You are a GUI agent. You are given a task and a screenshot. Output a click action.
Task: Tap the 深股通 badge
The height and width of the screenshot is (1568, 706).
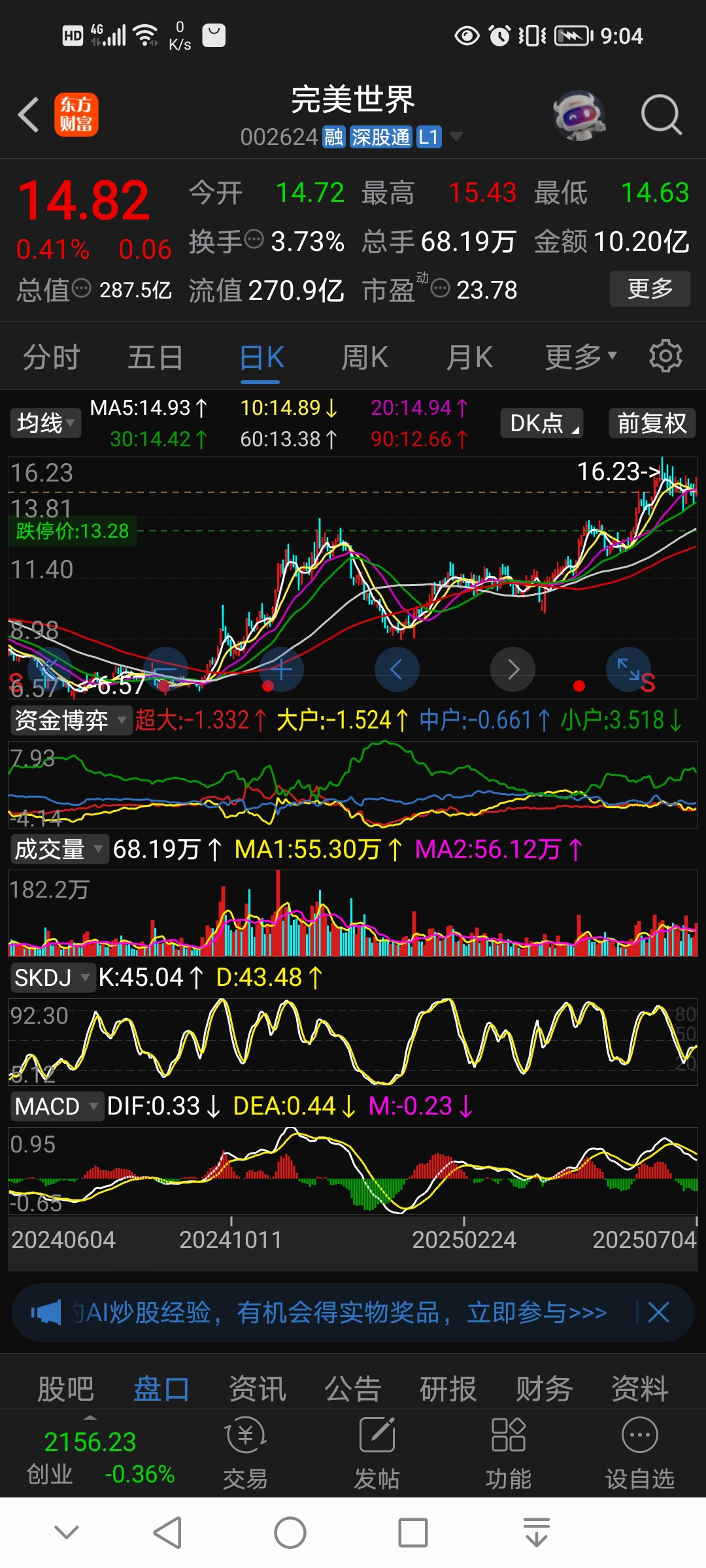(381, 137)
